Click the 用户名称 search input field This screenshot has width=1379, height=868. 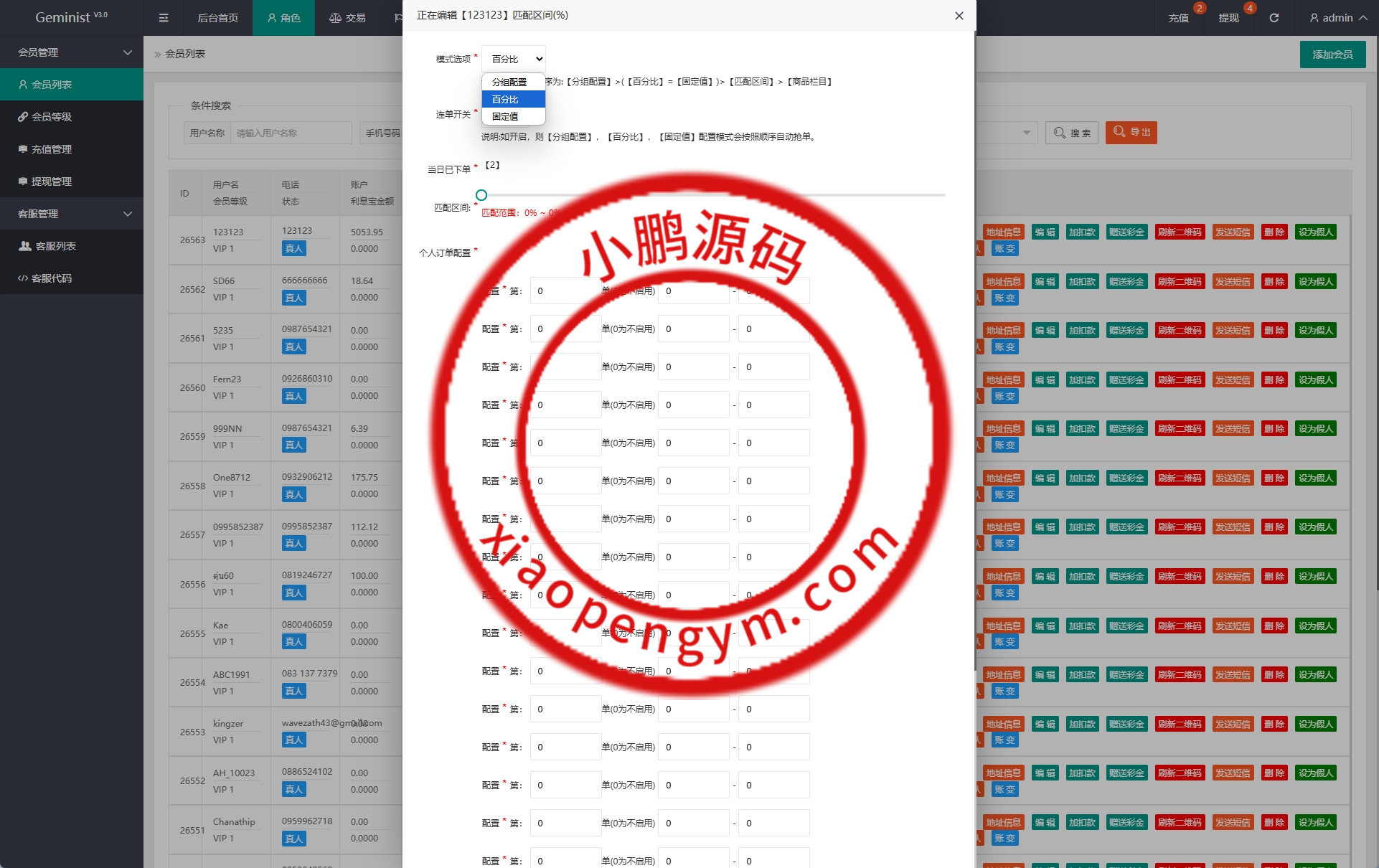pos(291,133)
